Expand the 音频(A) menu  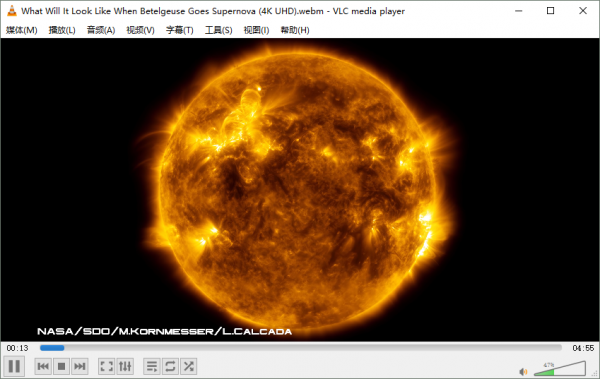point(101,30)
